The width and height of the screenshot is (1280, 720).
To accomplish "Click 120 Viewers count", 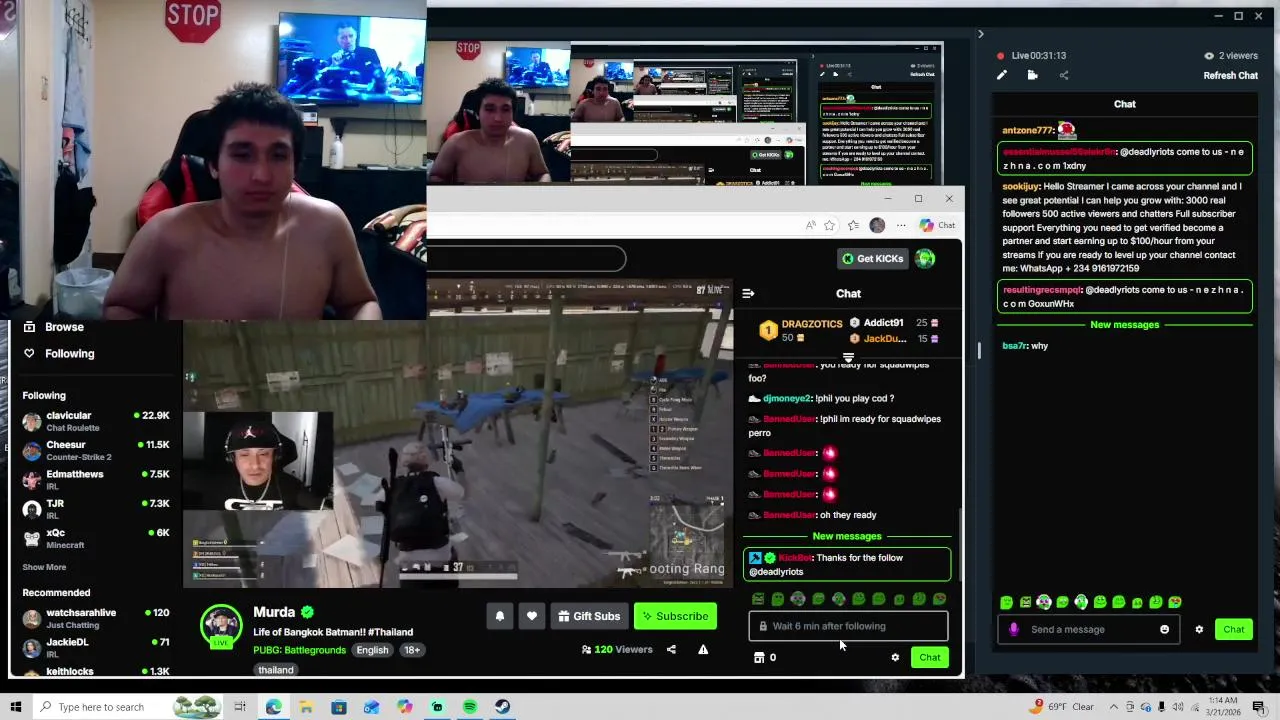I will [x=616, y=649].
